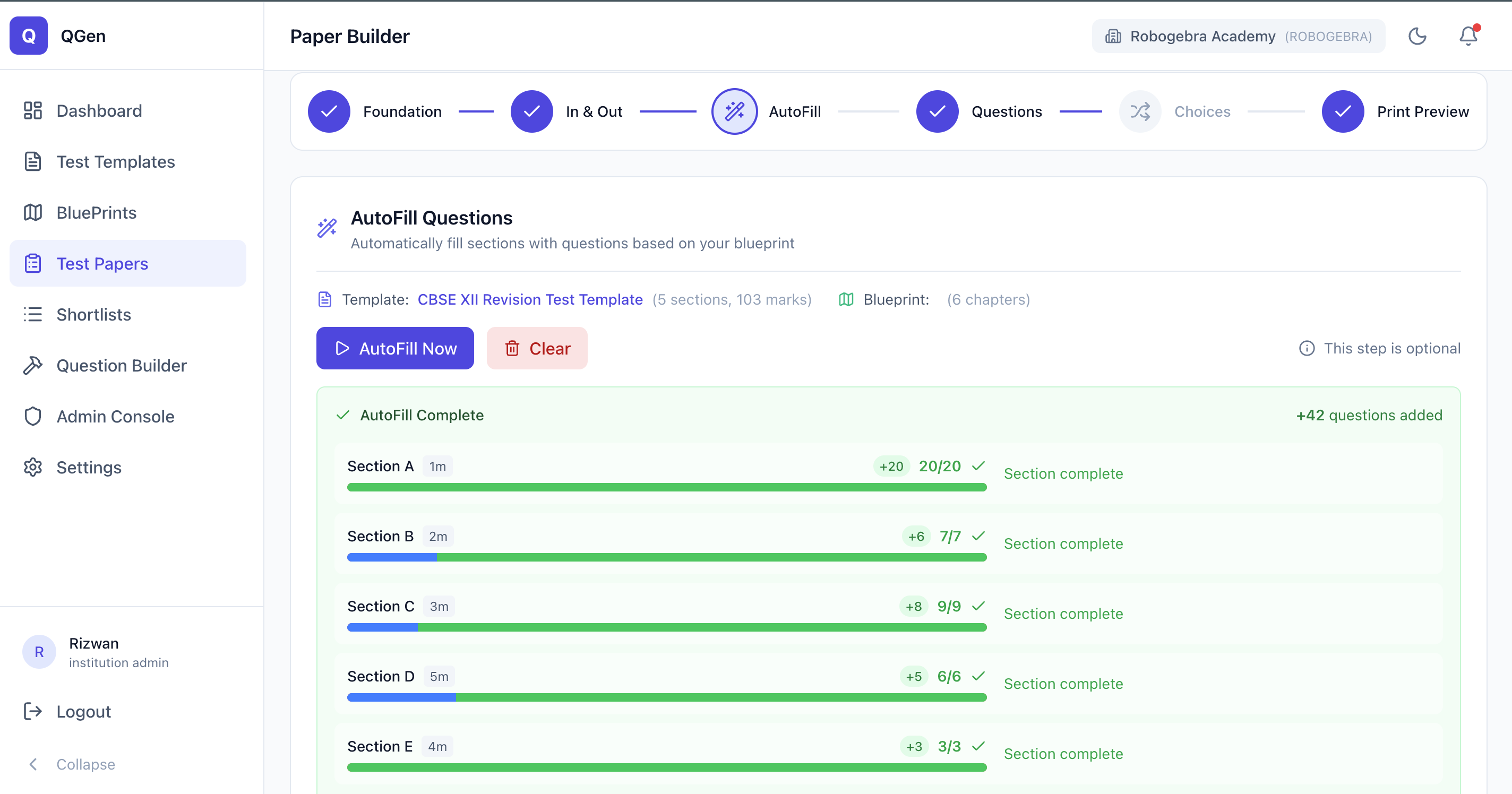Click Section B's progress bar
Viewport: 1512px width, 794px height.
tap(666, 557)
